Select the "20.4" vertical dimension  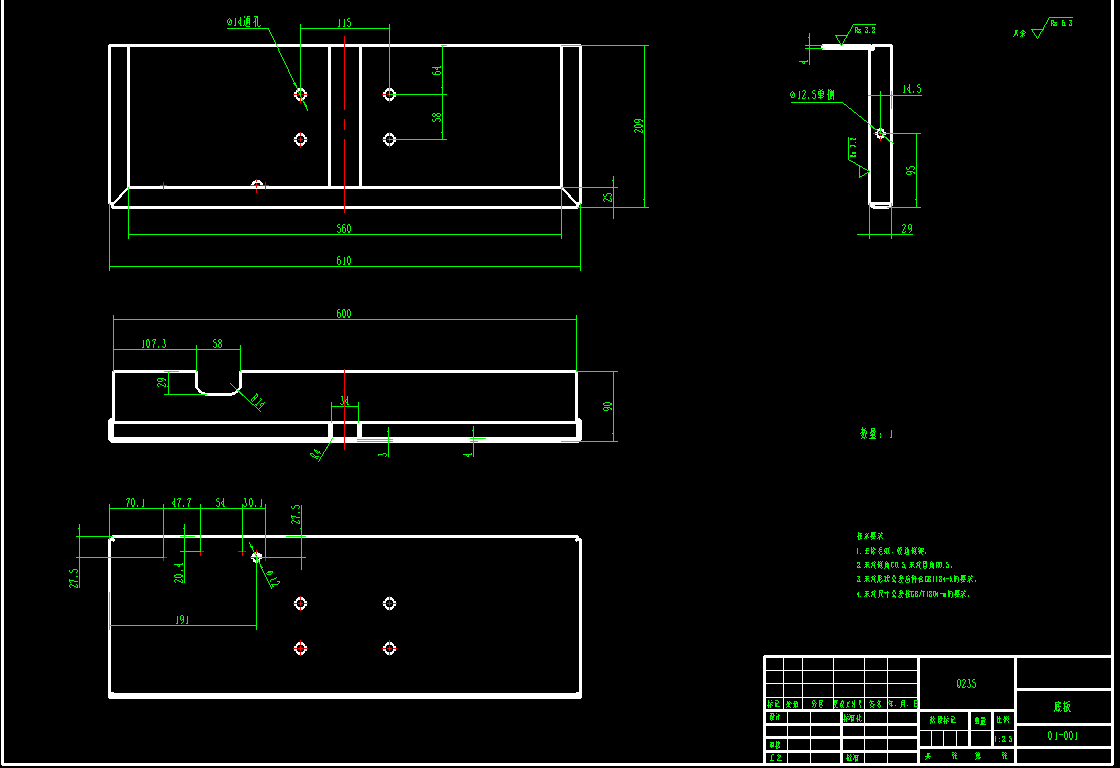click(x=179, y=572)
